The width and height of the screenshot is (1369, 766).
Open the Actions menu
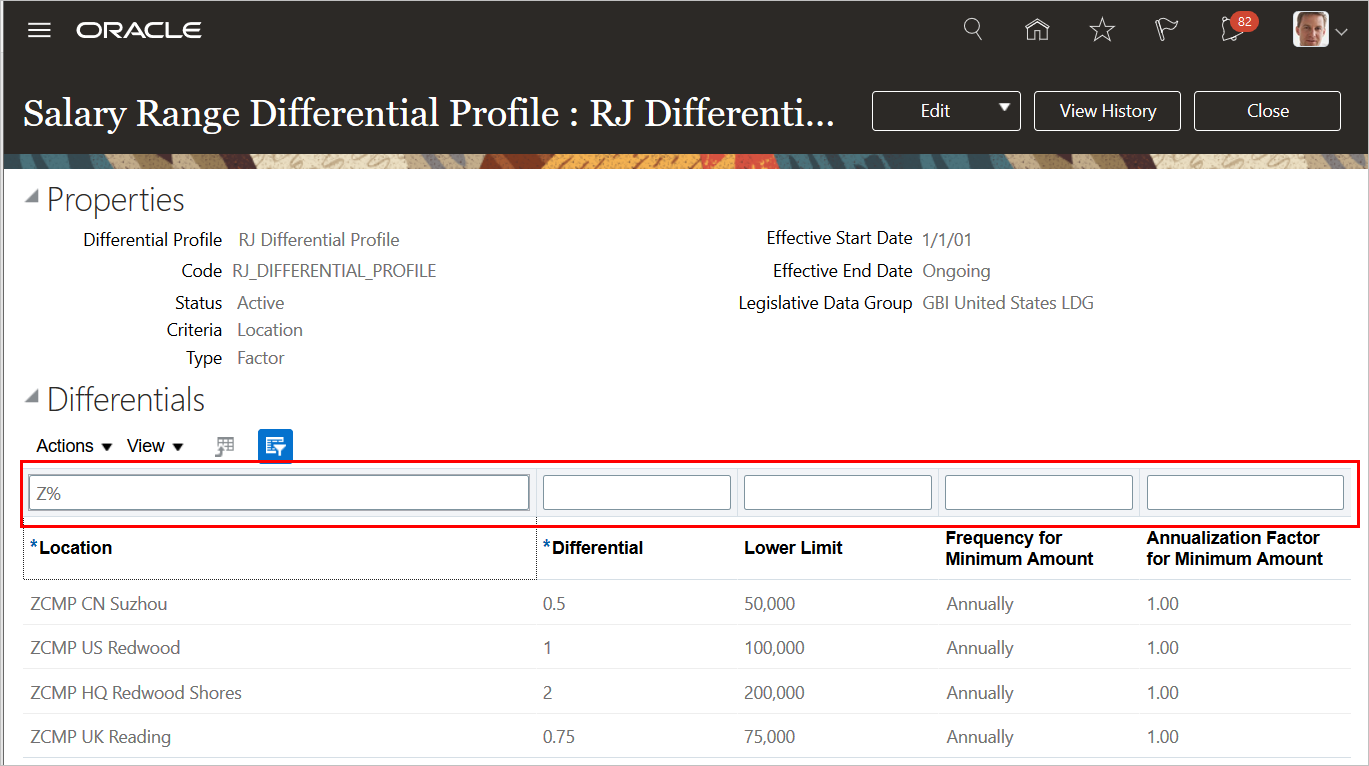[74, 446]
